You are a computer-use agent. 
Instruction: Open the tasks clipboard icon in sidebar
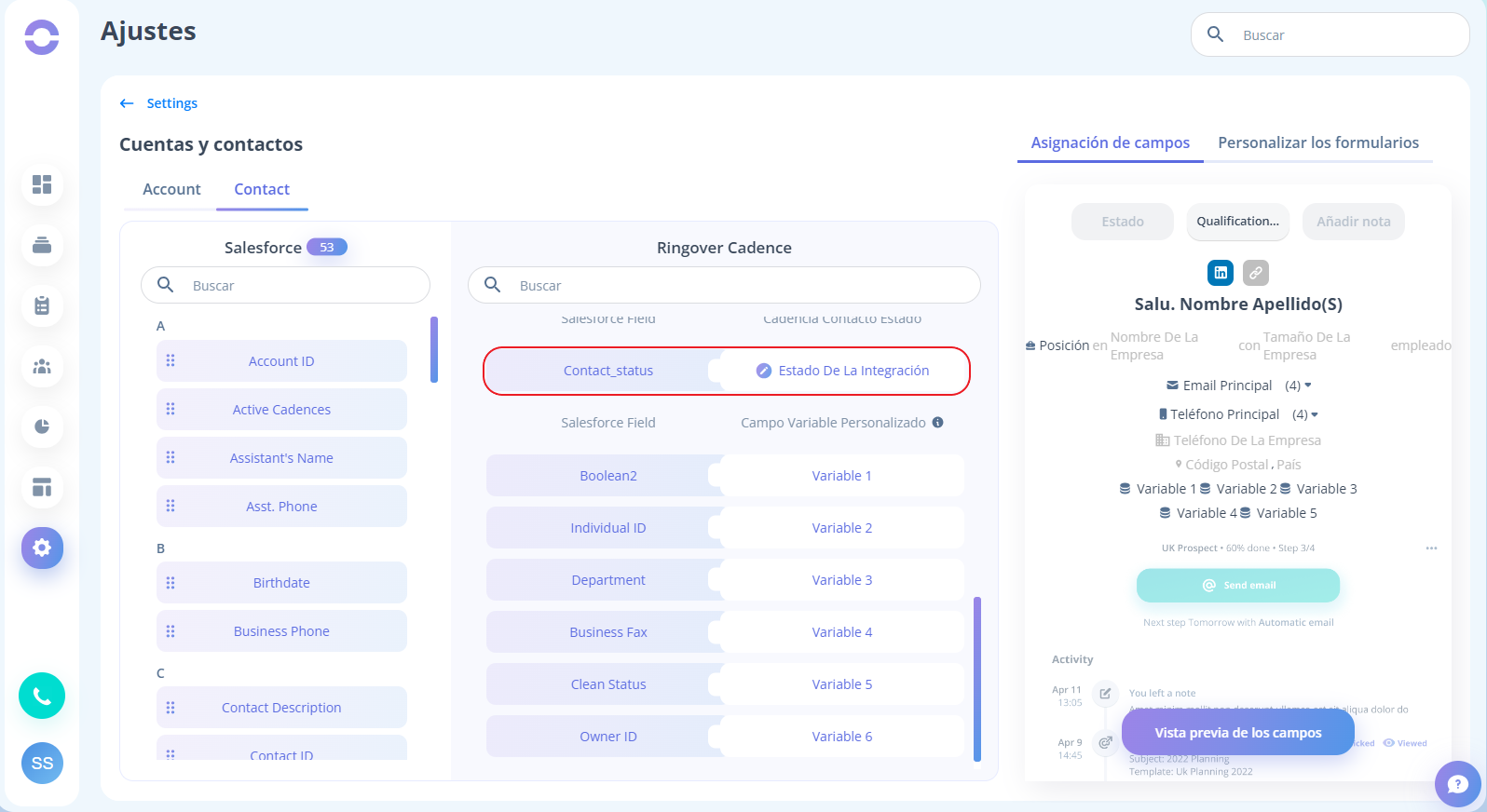coord(42,305)
